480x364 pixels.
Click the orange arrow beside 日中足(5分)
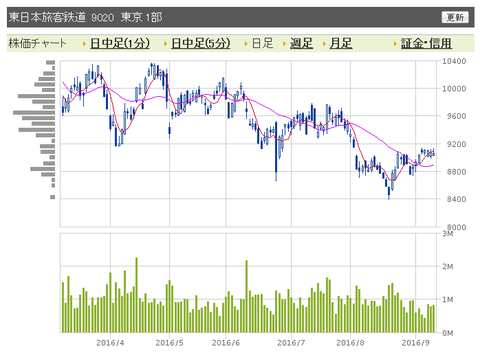pyautogui.click(x=165, y=44)
